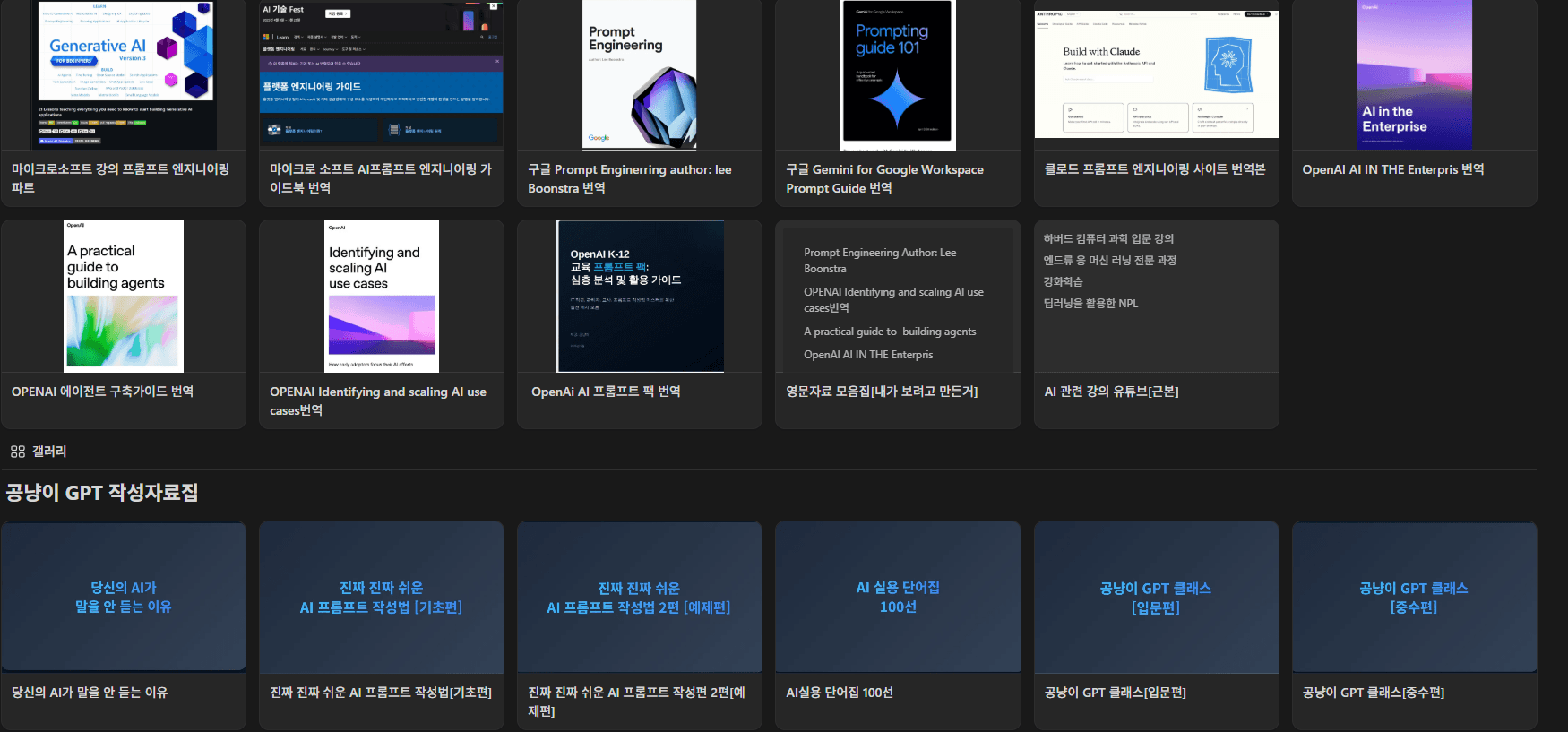
Task: Open the AI 실용 단어집 100선 cover
Action: [897, 597]
